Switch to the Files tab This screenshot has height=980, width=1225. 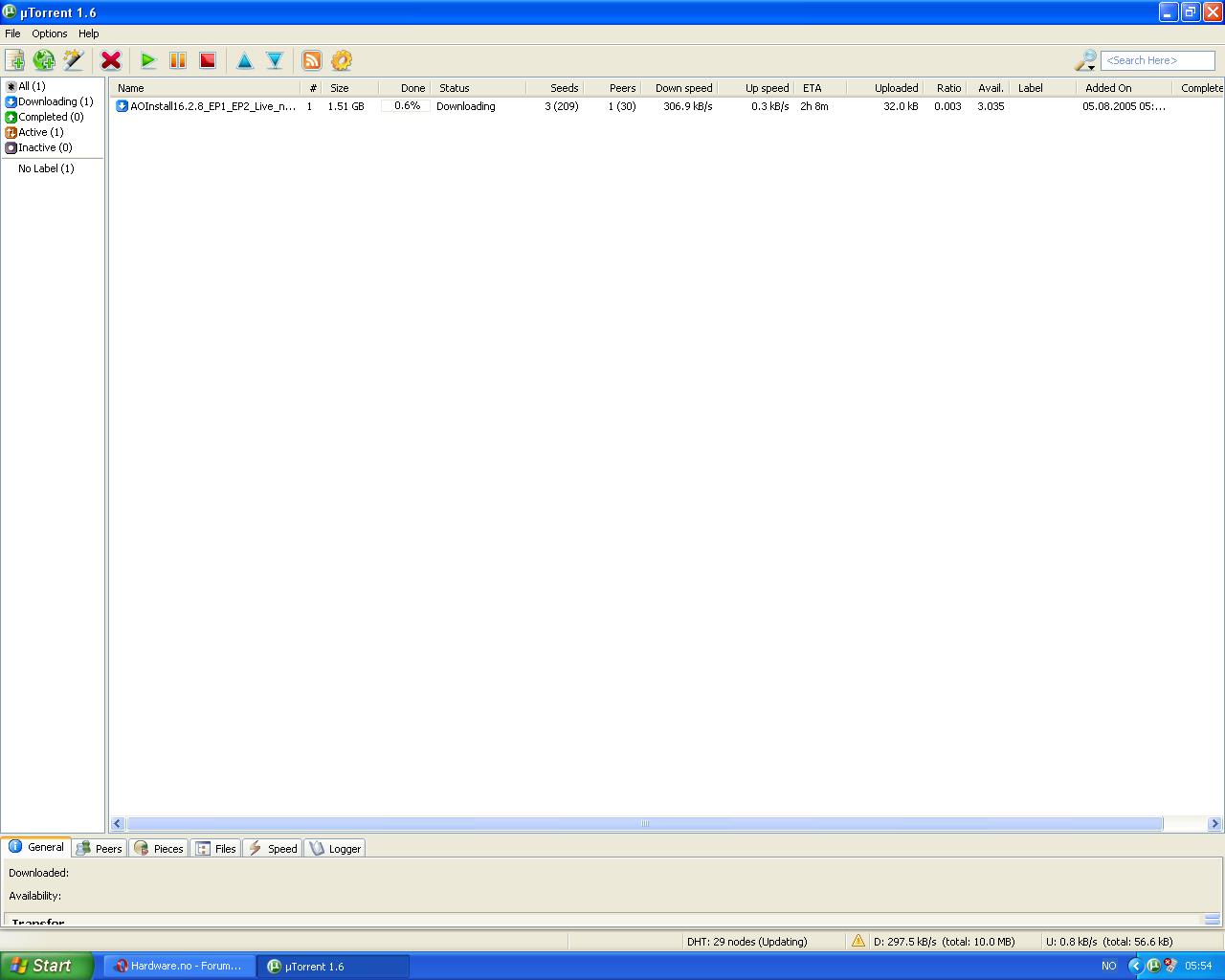point(216,849)
